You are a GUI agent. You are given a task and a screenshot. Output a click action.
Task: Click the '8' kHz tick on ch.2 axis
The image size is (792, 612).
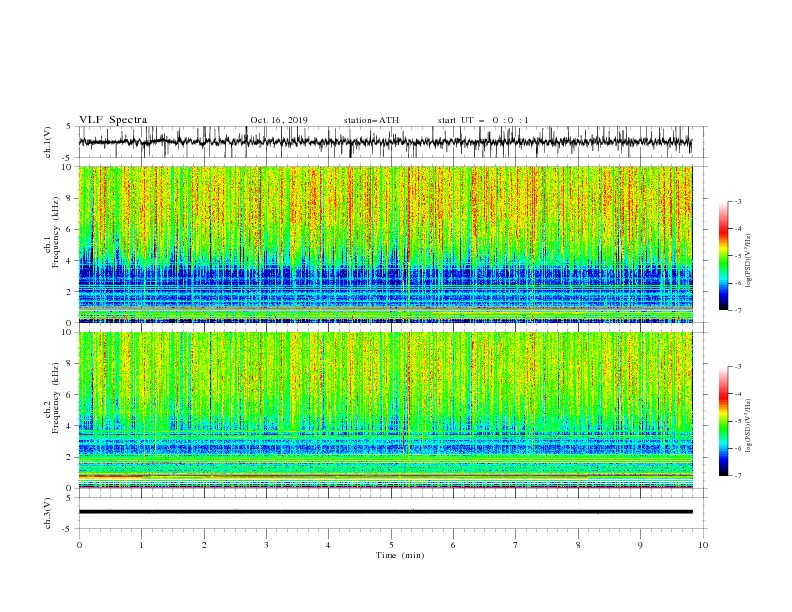point(70,364)
